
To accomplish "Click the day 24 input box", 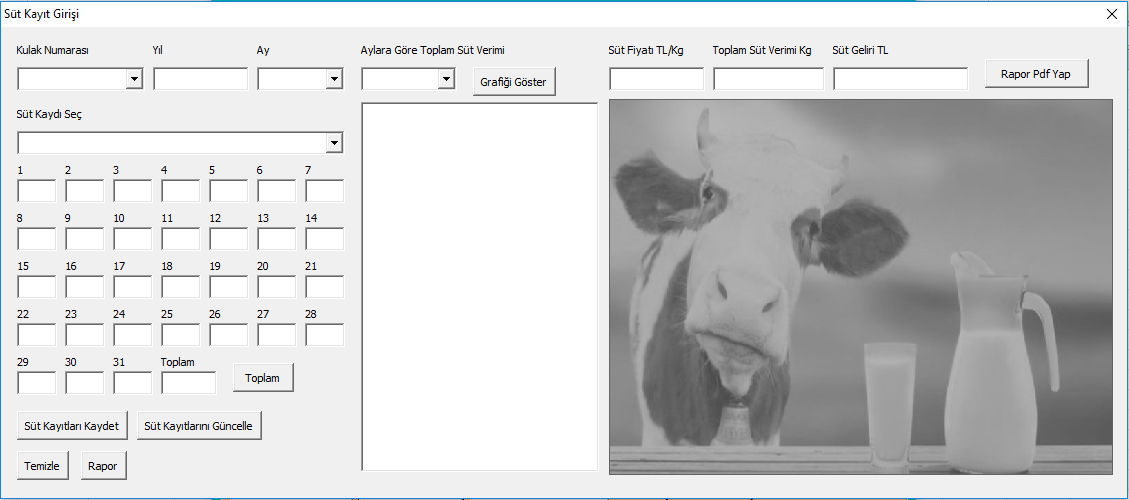I will 132,335.
